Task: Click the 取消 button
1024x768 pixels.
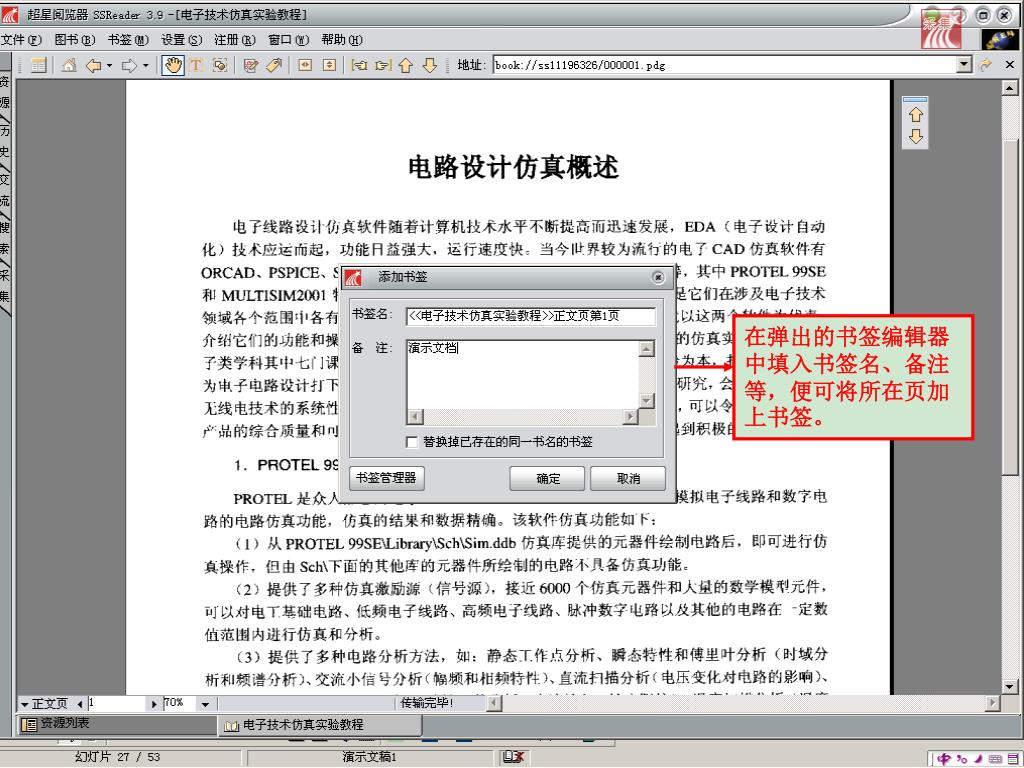Action: (628, 479)
